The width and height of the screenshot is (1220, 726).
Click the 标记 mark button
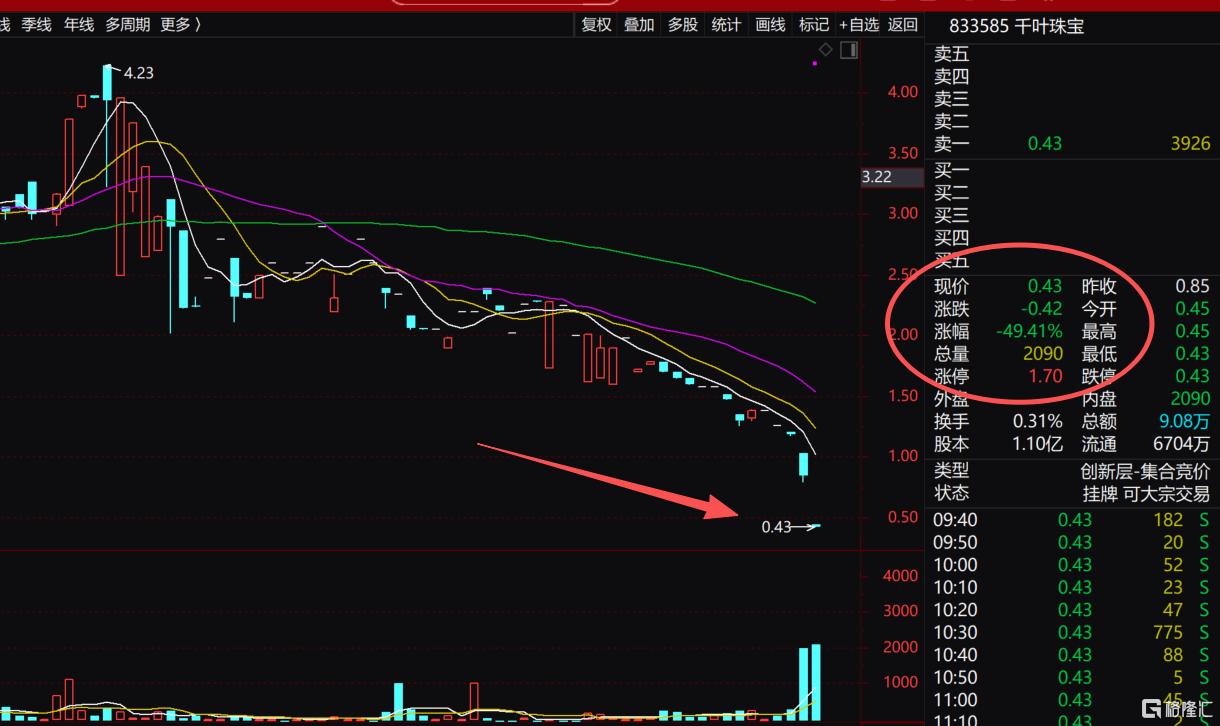pyautogui.click(x=814, y=24)
